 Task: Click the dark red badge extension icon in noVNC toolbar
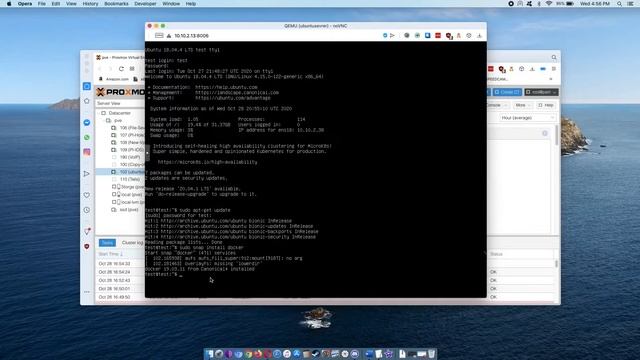point(449,36)
